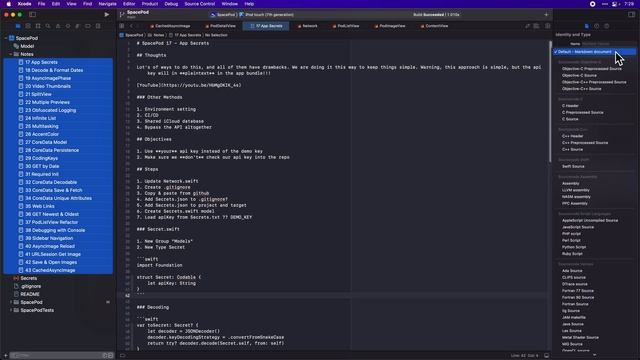Select Python Script file type
Screen dimensions: 640x360
[574, 247]
